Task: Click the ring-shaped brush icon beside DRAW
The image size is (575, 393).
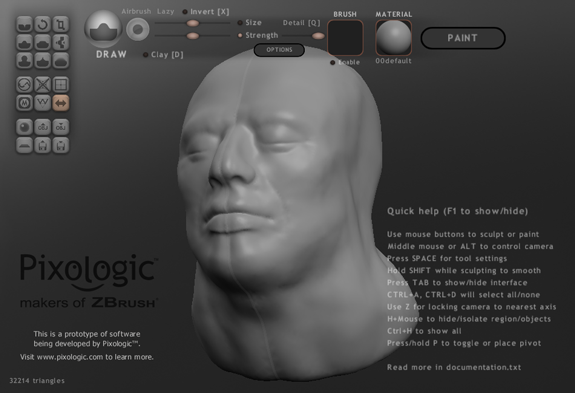Action: click(138, 29)
